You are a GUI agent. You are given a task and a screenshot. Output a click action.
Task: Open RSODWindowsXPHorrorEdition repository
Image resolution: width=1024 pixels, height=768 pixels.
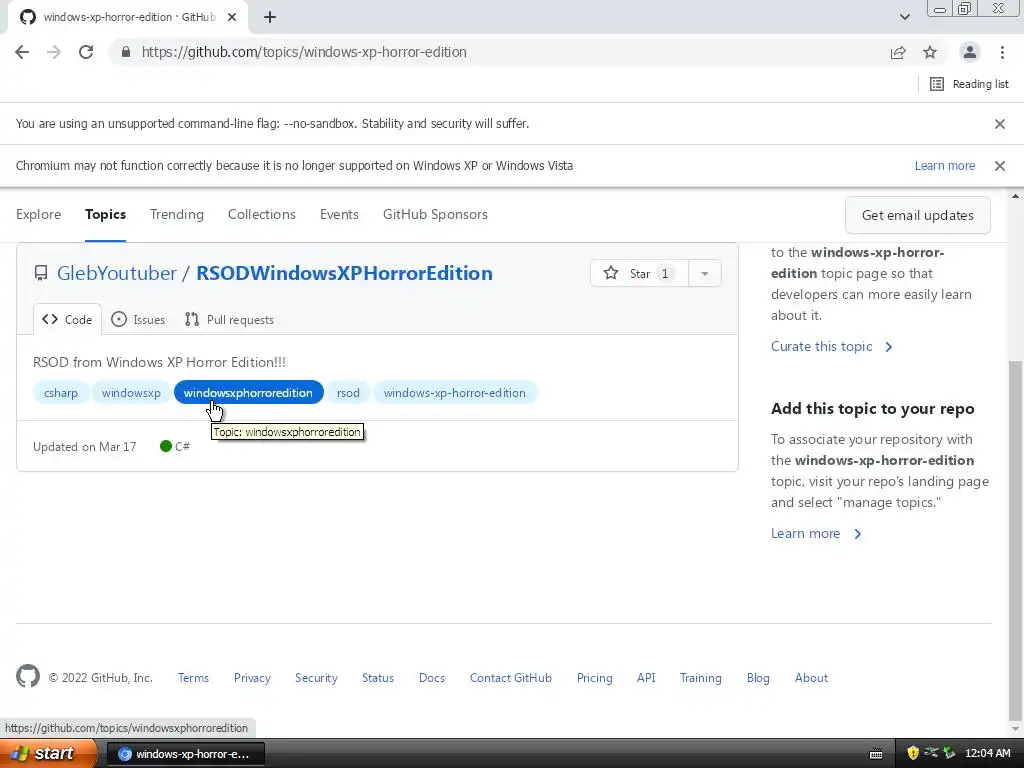click(344, 273)
